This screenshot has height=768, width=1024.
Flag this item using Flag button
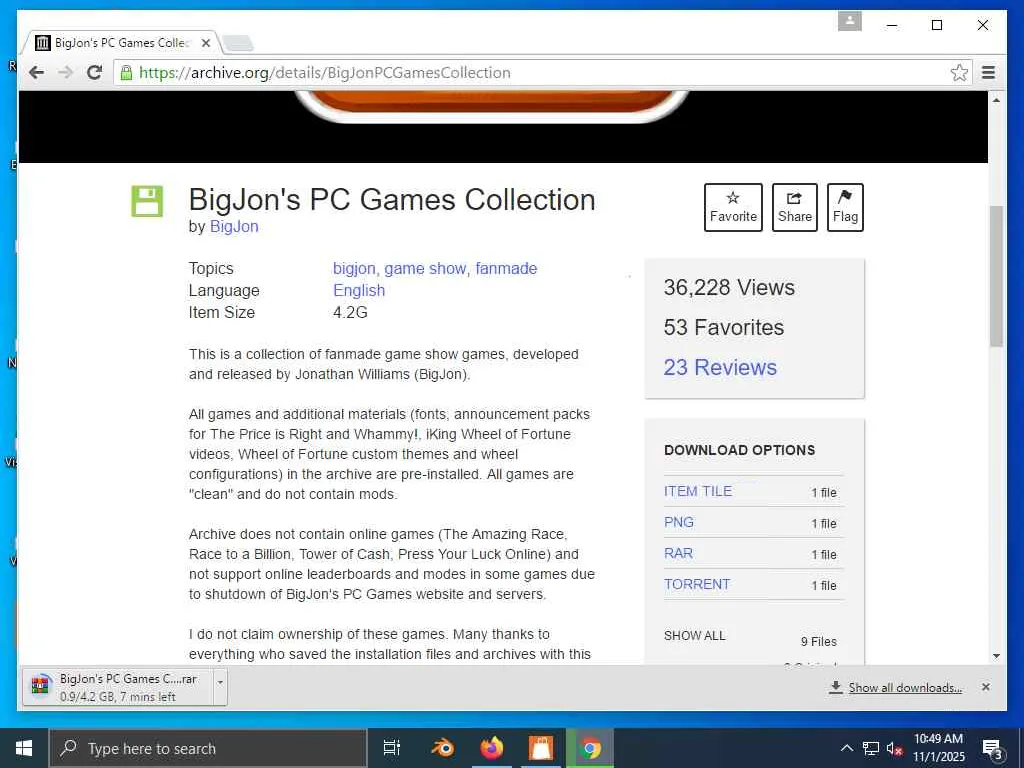(x=845, y=207)
